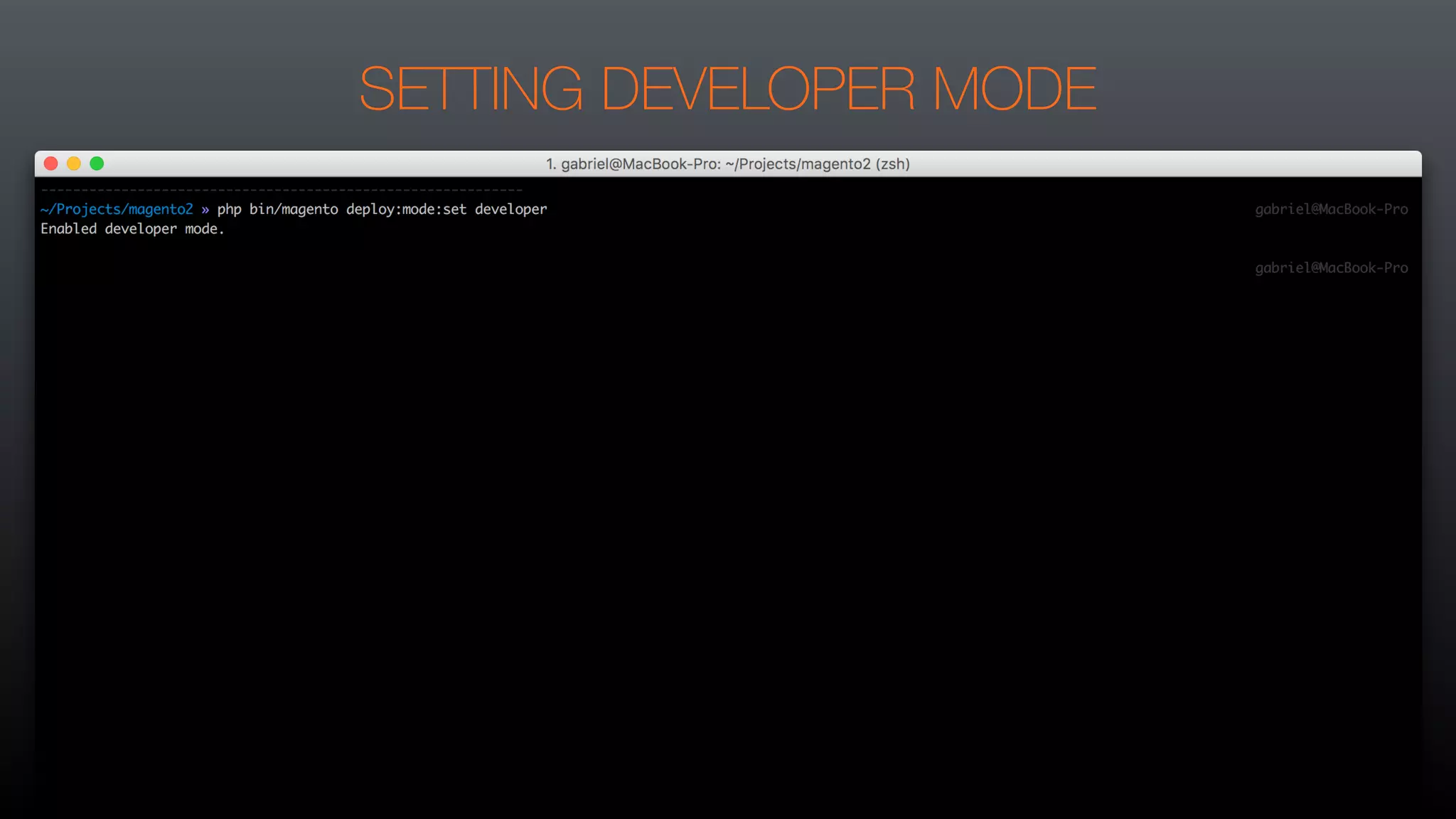Image resolution: width=1456 pixels, height=819 pixels.
Task: Click the '»' prompt symbol
Action: coord(205,210)
